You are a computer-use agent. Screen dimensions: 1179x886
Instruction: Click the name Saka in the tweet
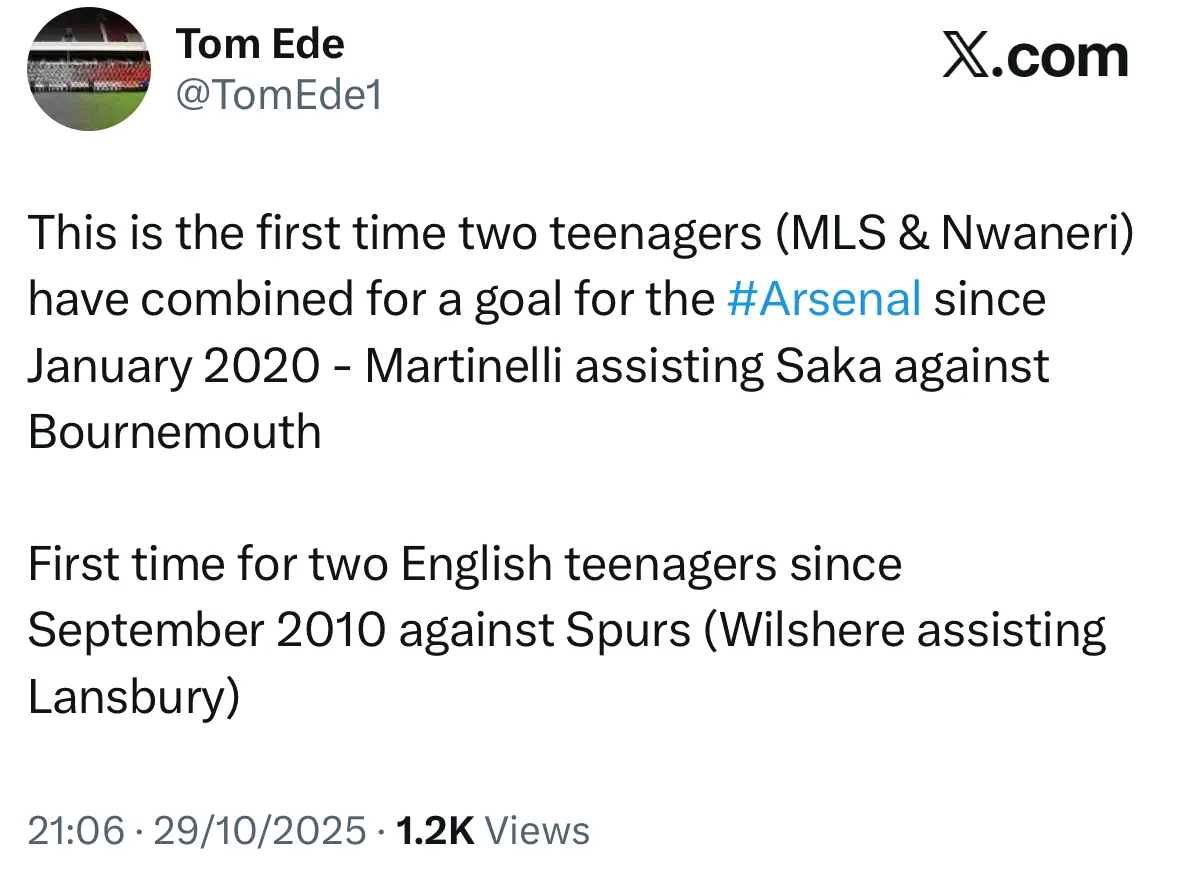click(828, 366)
